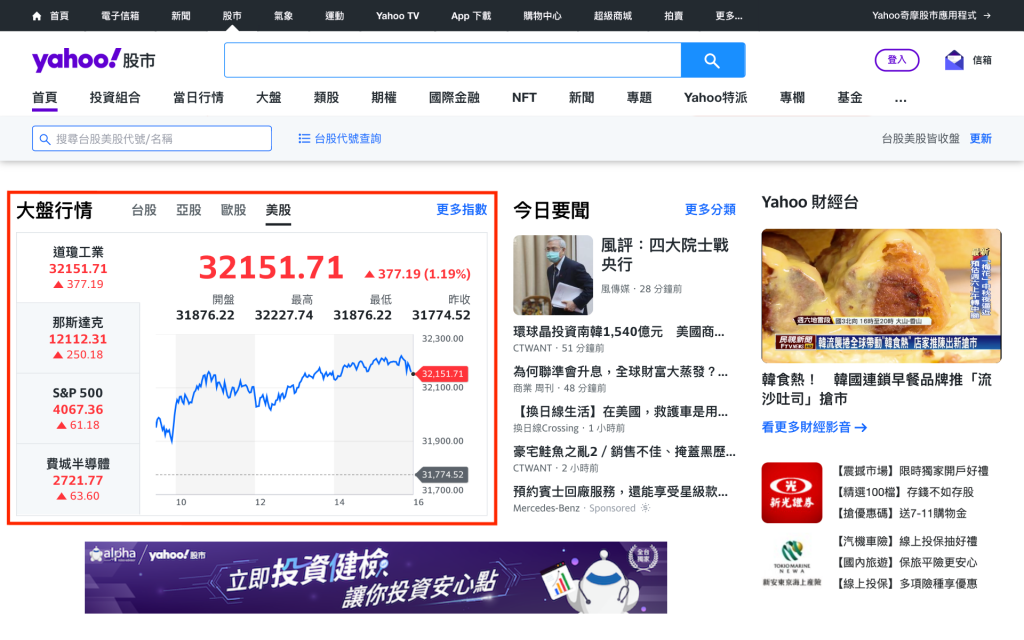
Task: Click magnifier icon in stock code search
Action: coord(45,139)
